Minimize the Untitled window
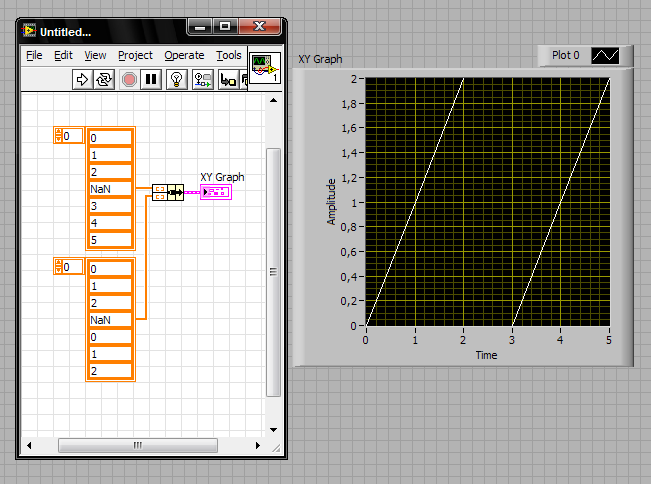Image resolution: width=651 pixels, height=484 pixels. tap(200, 27)
